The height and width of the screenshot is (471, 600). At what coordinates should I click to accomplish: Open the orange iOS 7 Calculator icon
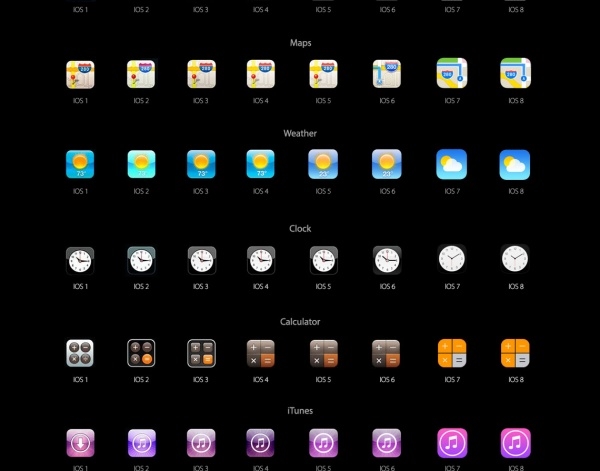tap(452, 353)
